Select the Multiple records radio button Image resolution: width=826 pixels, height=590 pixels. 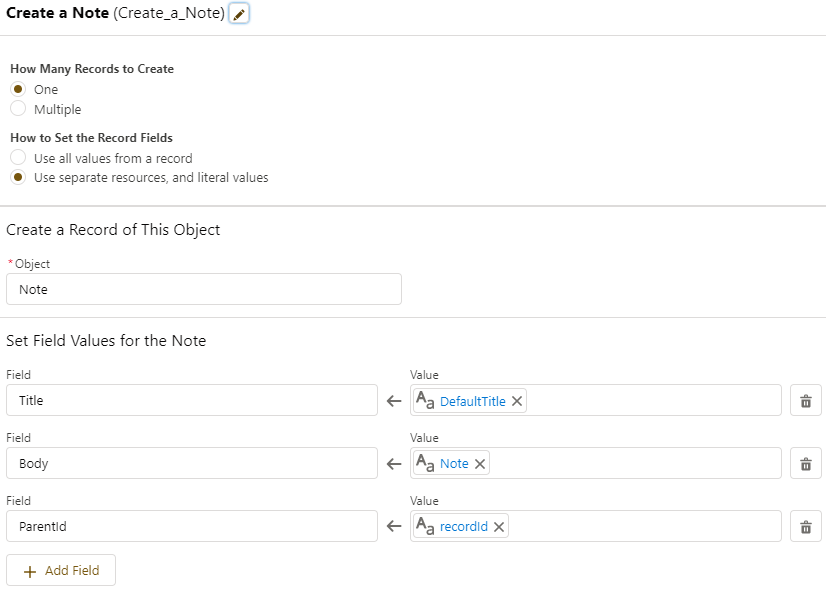tap(18, 109)
